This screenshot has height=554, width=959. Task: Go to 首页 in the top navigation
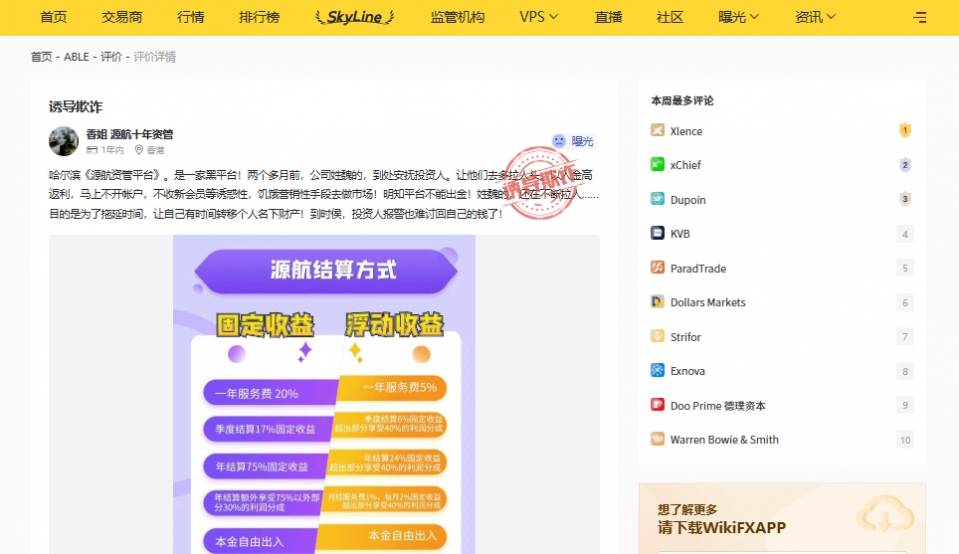(x=53, y=17)
